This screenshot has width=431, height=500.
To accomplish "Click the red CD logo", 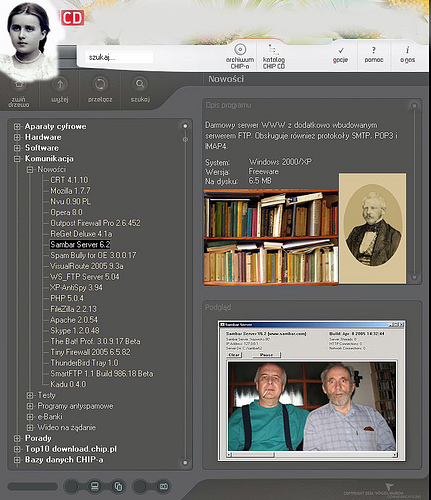I will click(72, 18).
